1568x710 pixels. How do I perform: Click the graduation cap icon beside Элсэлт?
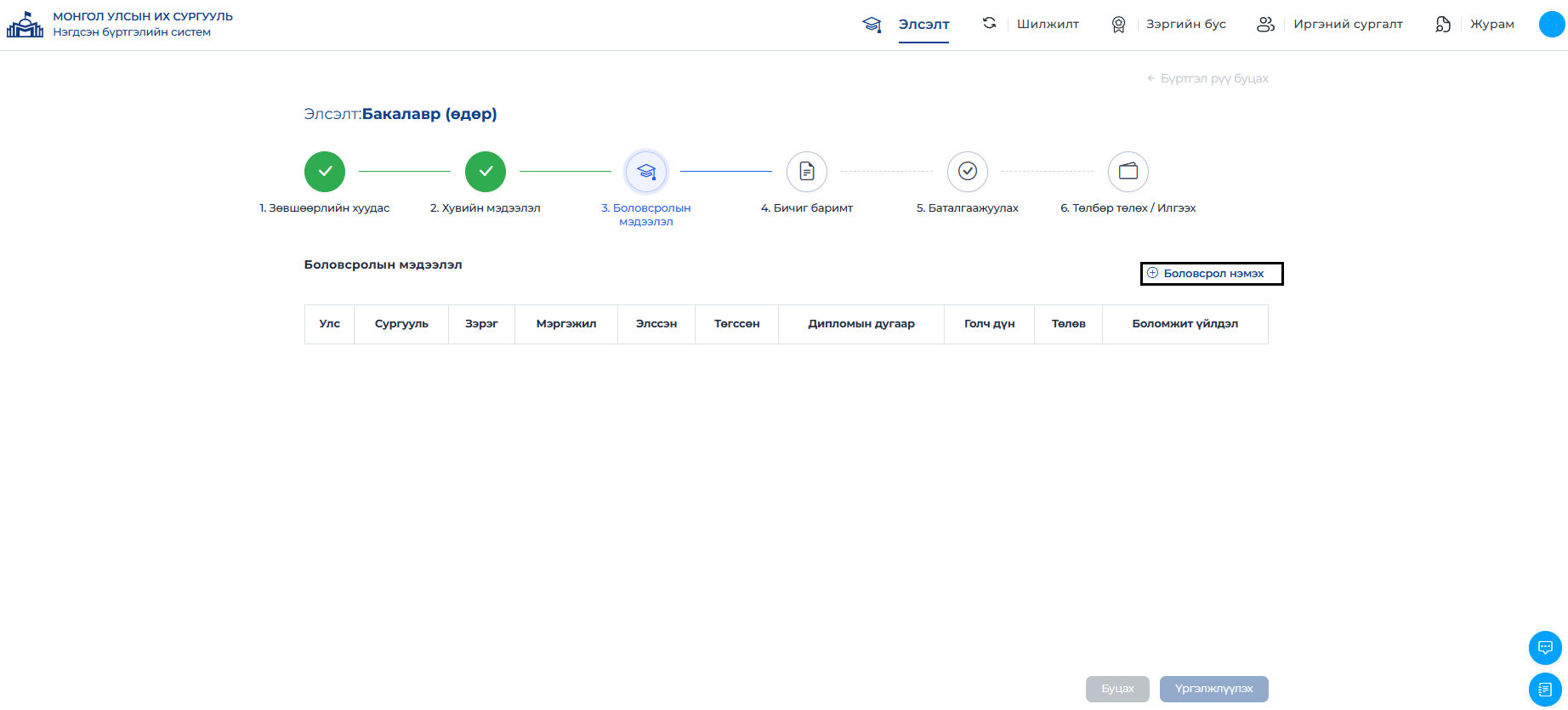point(872,24)
